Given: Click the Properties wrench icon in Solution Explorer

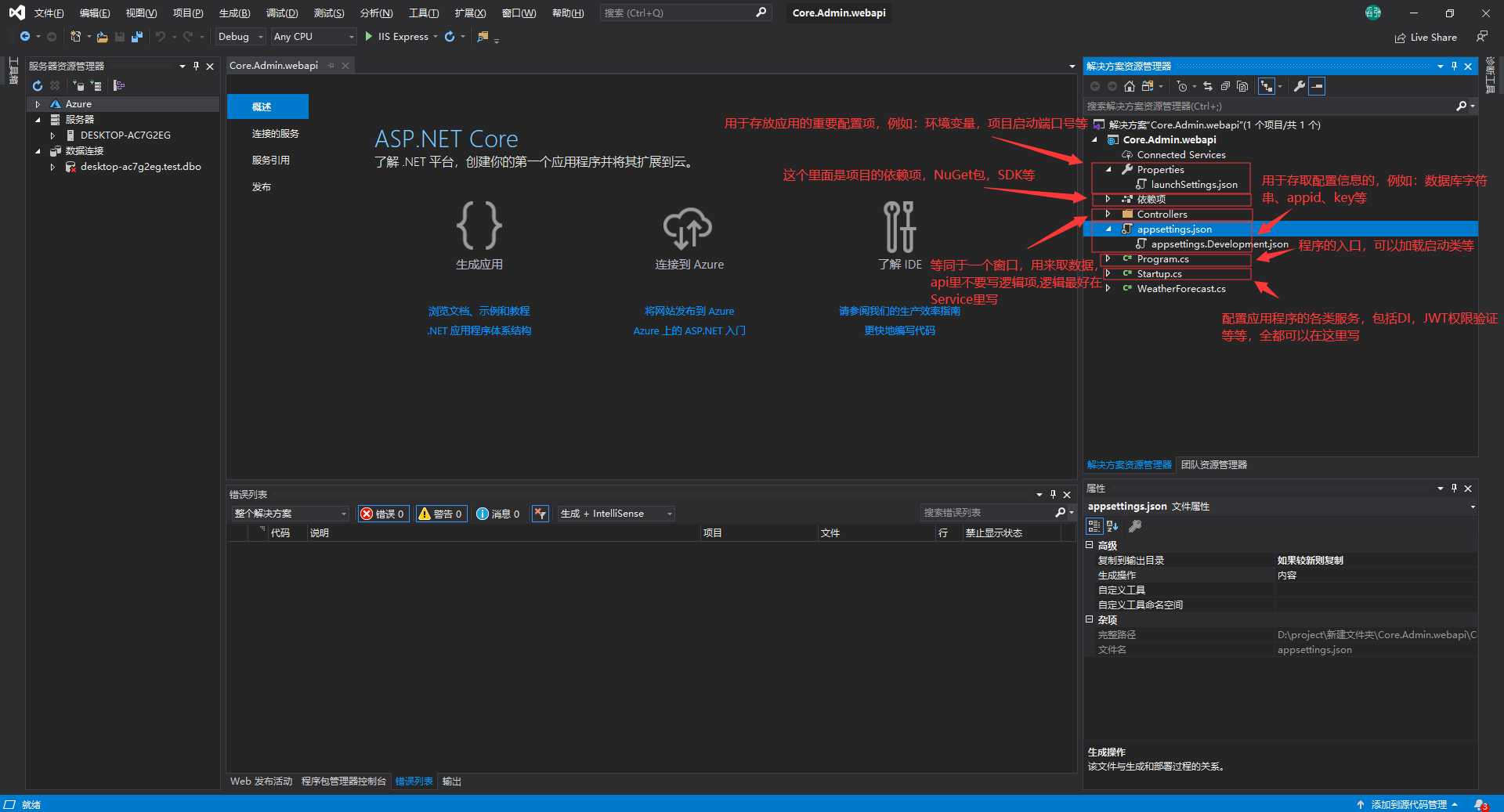Looking at the screenshot, I should [1299, 86].
